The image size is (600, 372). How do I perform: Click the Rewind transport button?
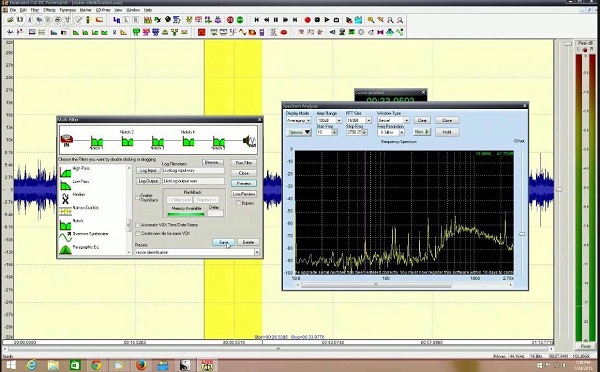tap(266, 20)
